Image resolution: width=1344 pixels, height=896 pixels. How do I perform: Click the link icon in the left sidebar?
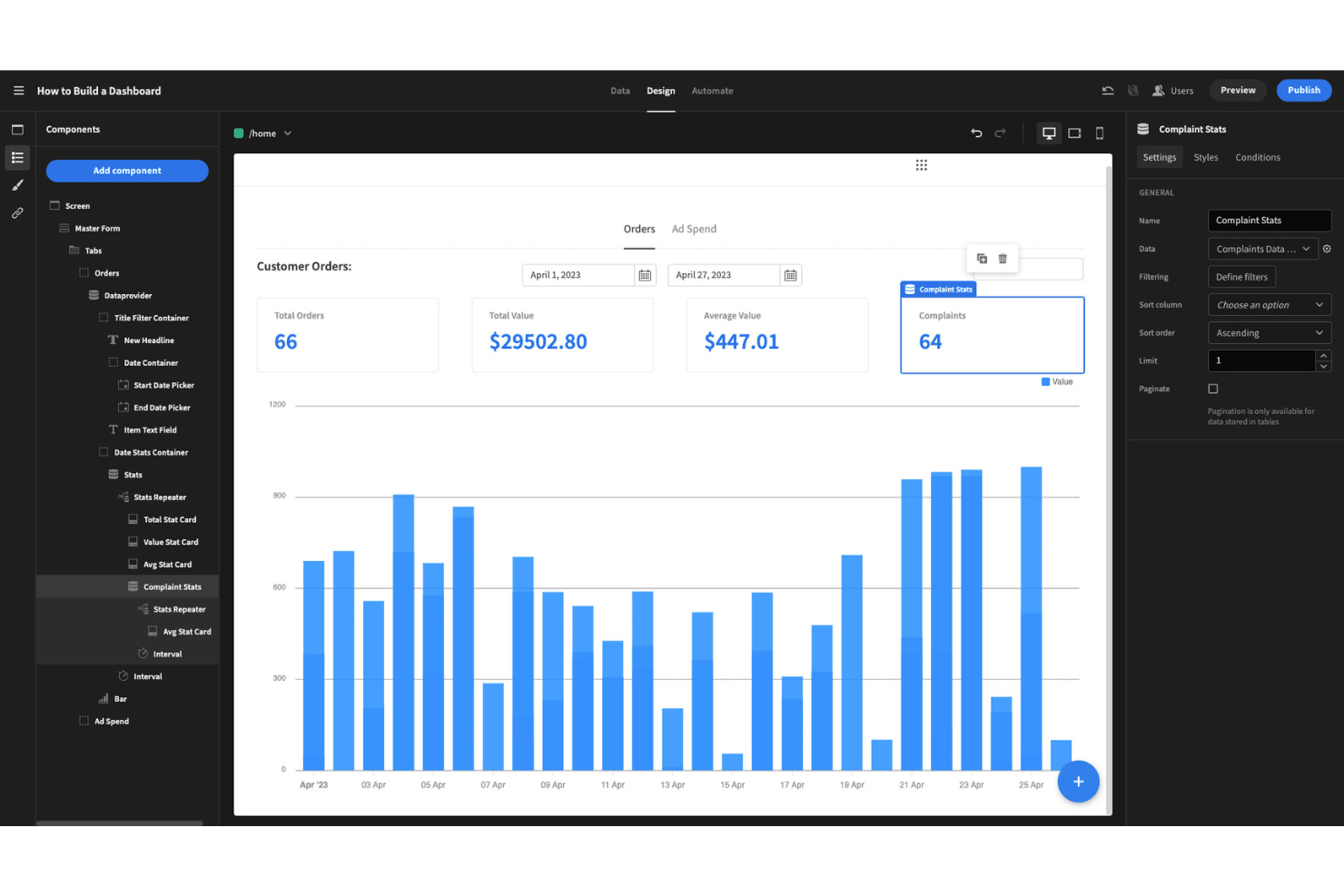(x=17, y=212)
